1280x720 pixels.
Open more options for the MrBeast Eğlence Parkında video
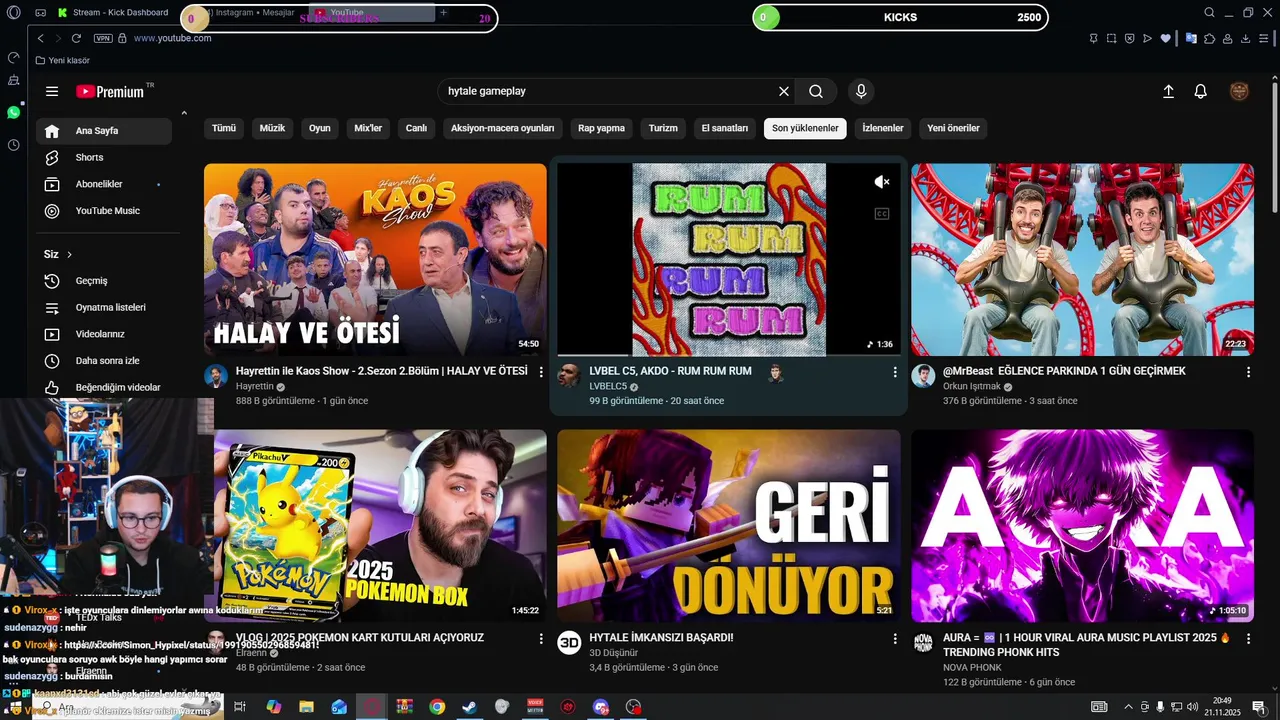(1248, 372)
